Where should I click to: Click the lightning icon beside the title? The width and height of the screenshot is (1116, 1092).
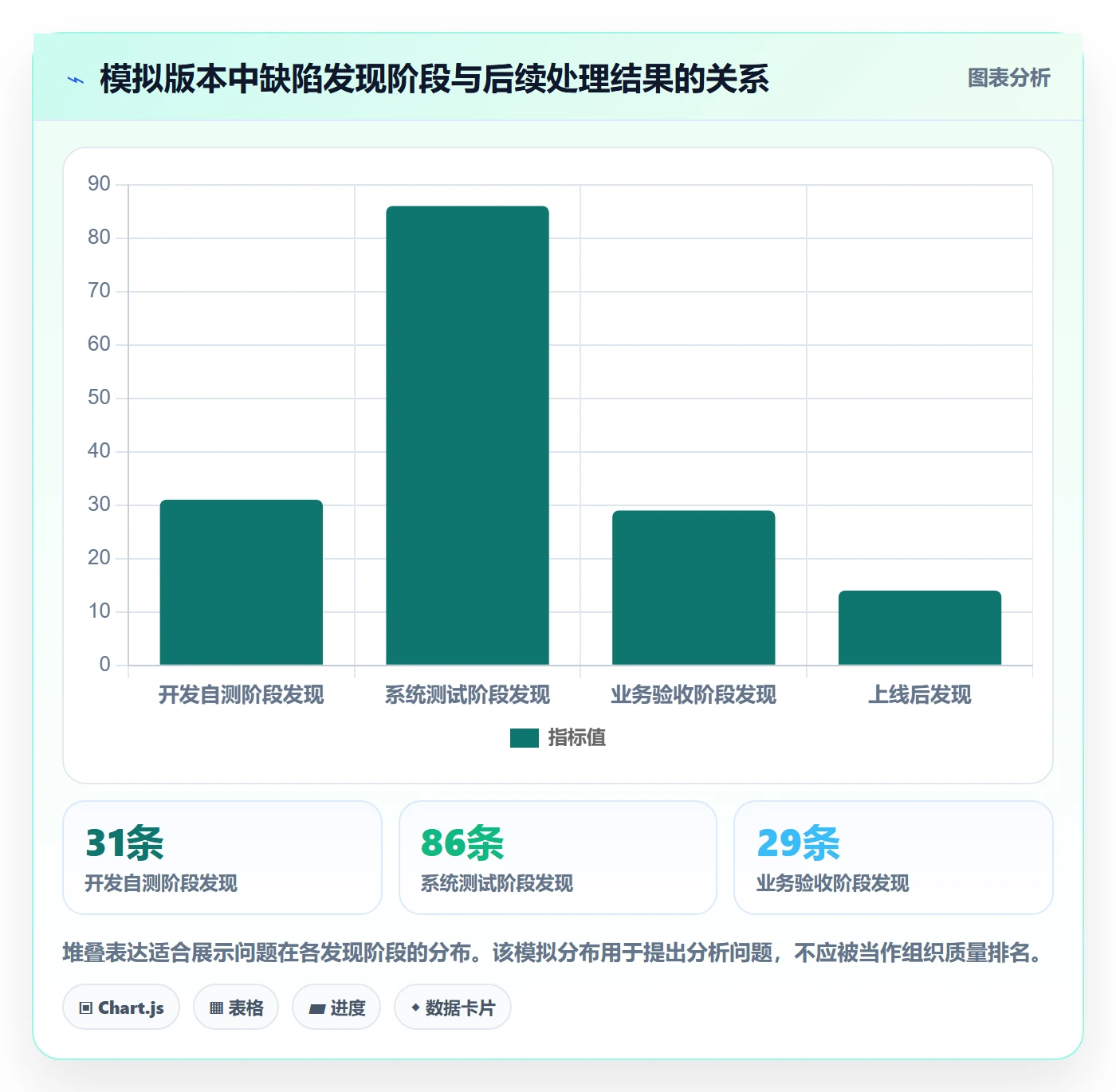click(x=77, y=80)
